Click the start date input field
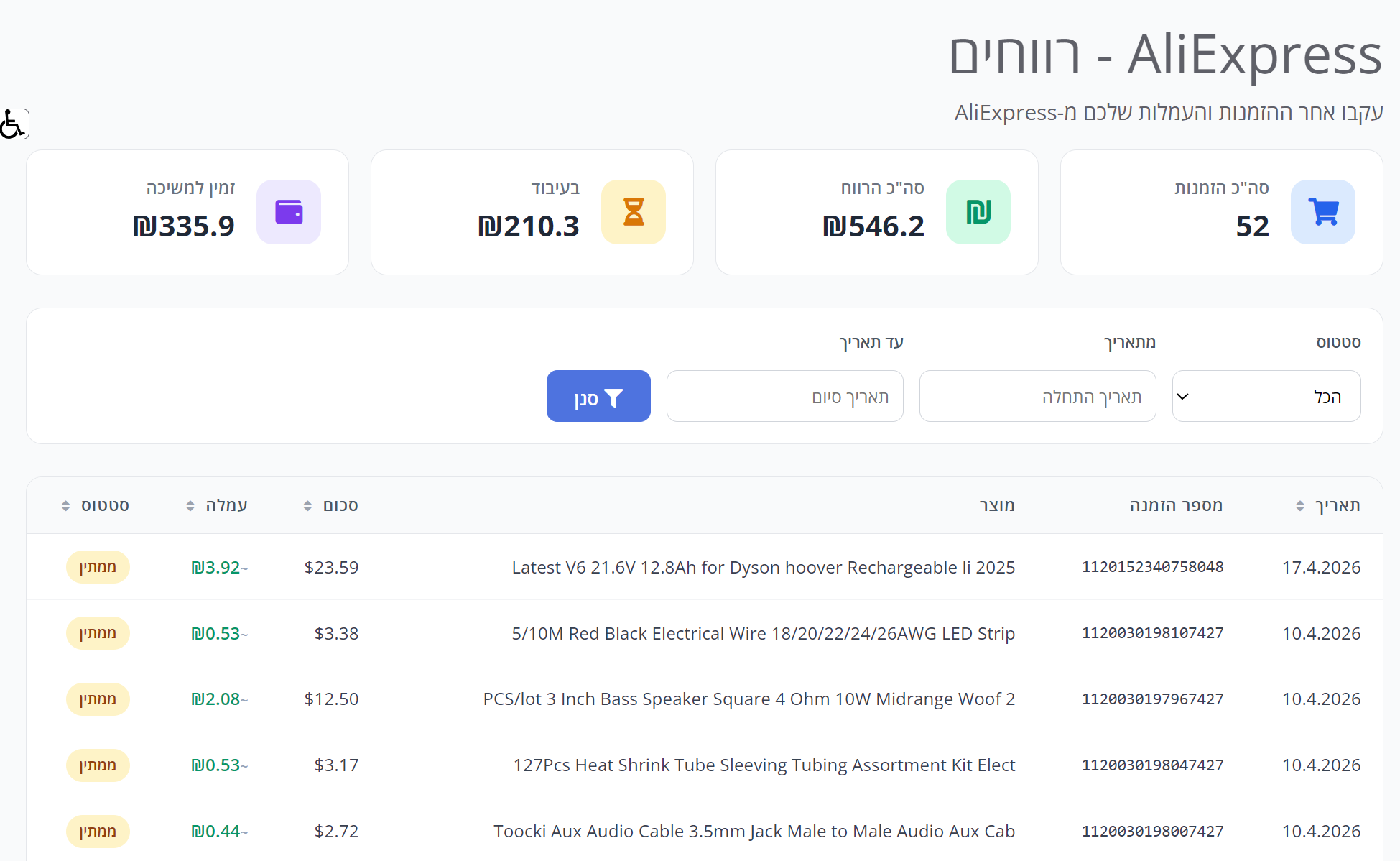The width and height of the screenshot is (1400, 861). point(1037,396)
